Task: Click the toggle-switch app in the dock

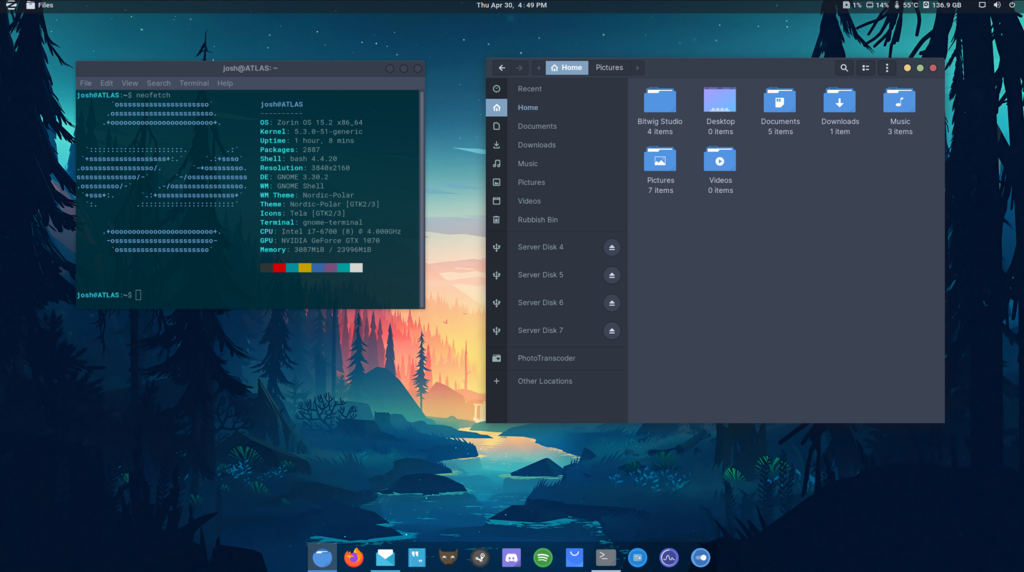Action: click(x=700, y=558)
